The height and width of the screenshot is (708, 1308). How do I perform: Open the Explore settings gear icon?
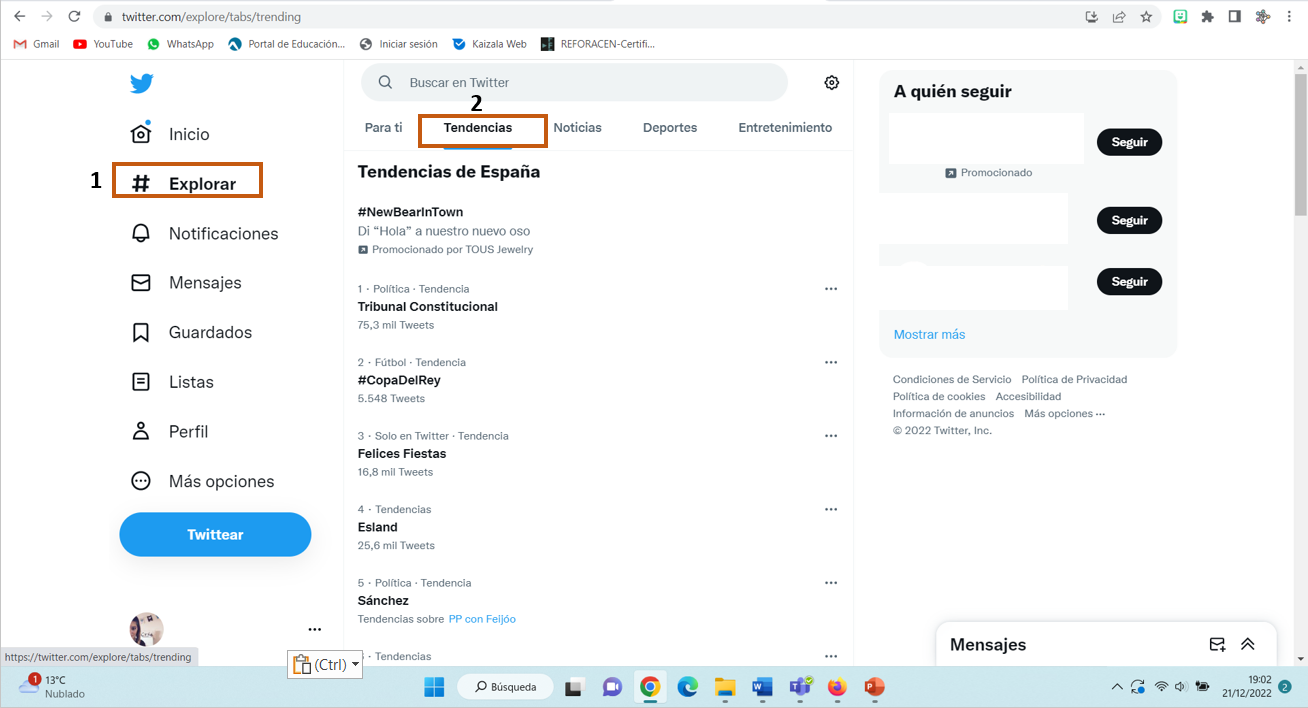(831, 83)
